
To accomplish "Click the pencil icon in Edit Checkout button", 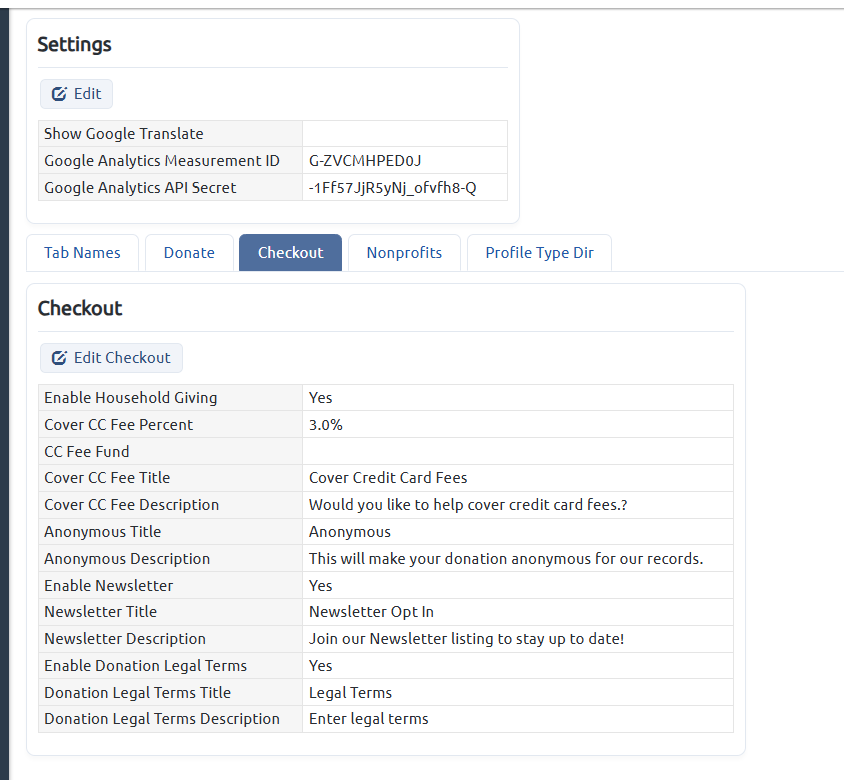I will click(x=59, y=358).
